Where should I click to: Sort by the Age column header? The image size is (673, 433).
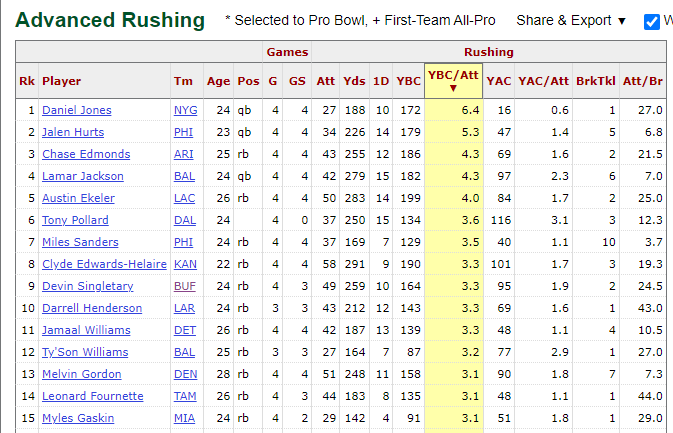[x=218, y=81]
